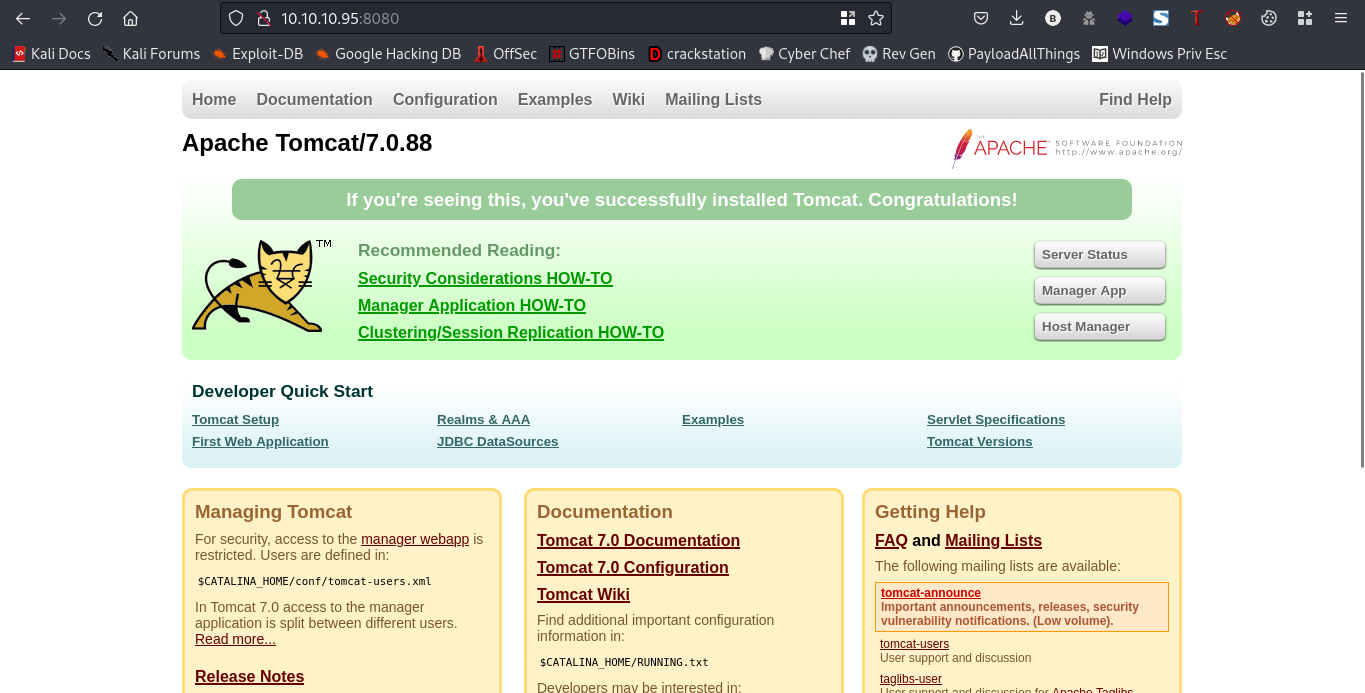Open the Documentation navigation item
Image resolution: width=1365 pixels, height=693 pixels.
(314, 99)
